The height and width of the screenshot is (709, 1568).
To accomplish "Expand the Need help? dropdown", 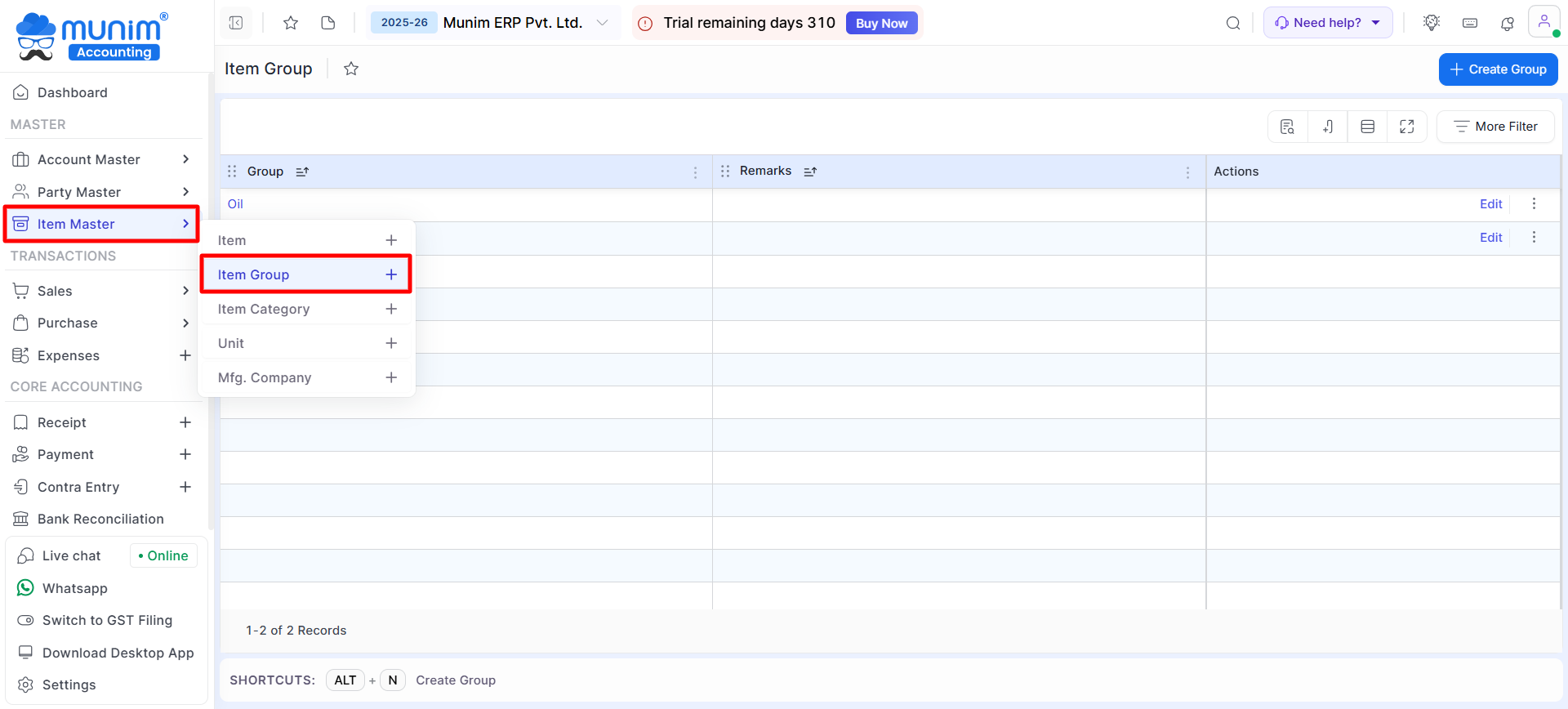I will (1327, 23).
